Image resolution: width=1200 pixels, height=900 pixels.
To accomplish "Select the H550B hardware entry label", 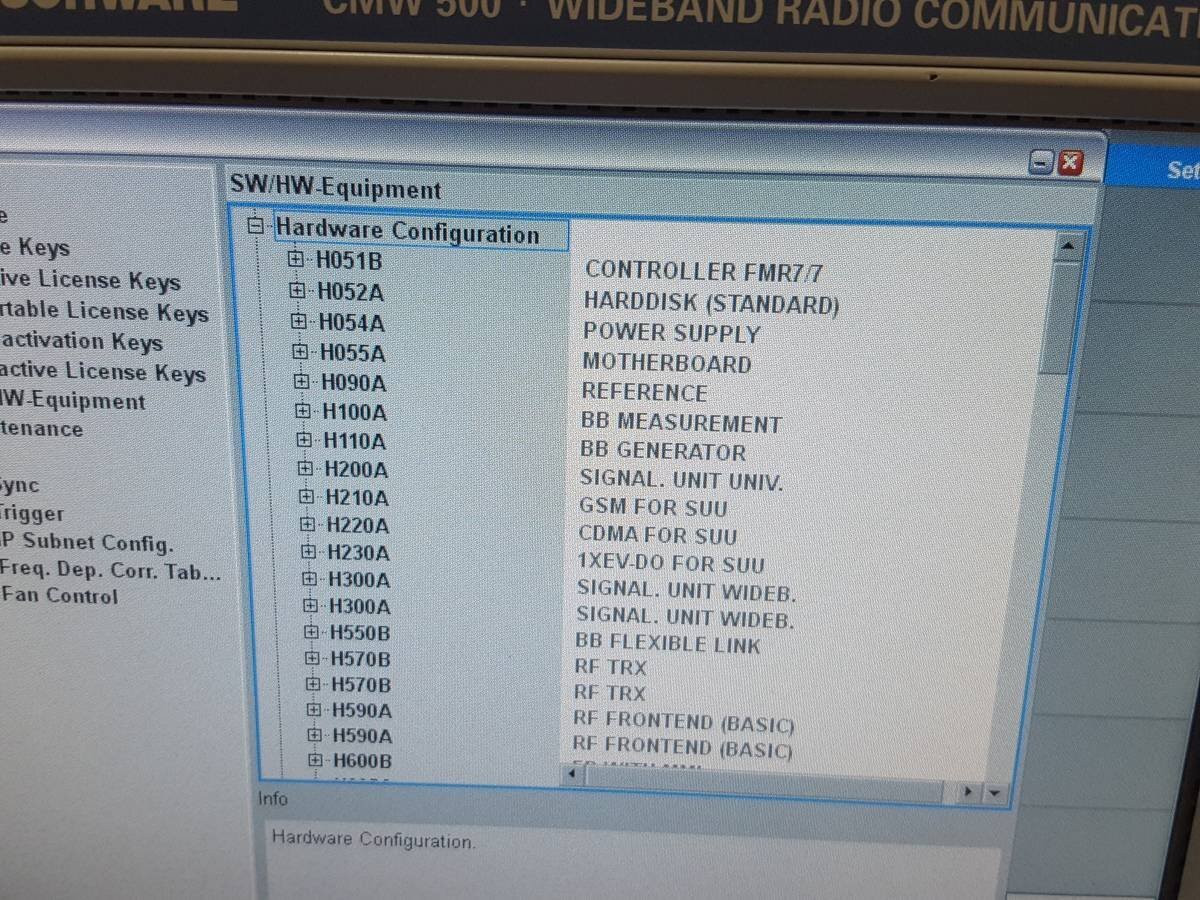I will pos(361,633).
